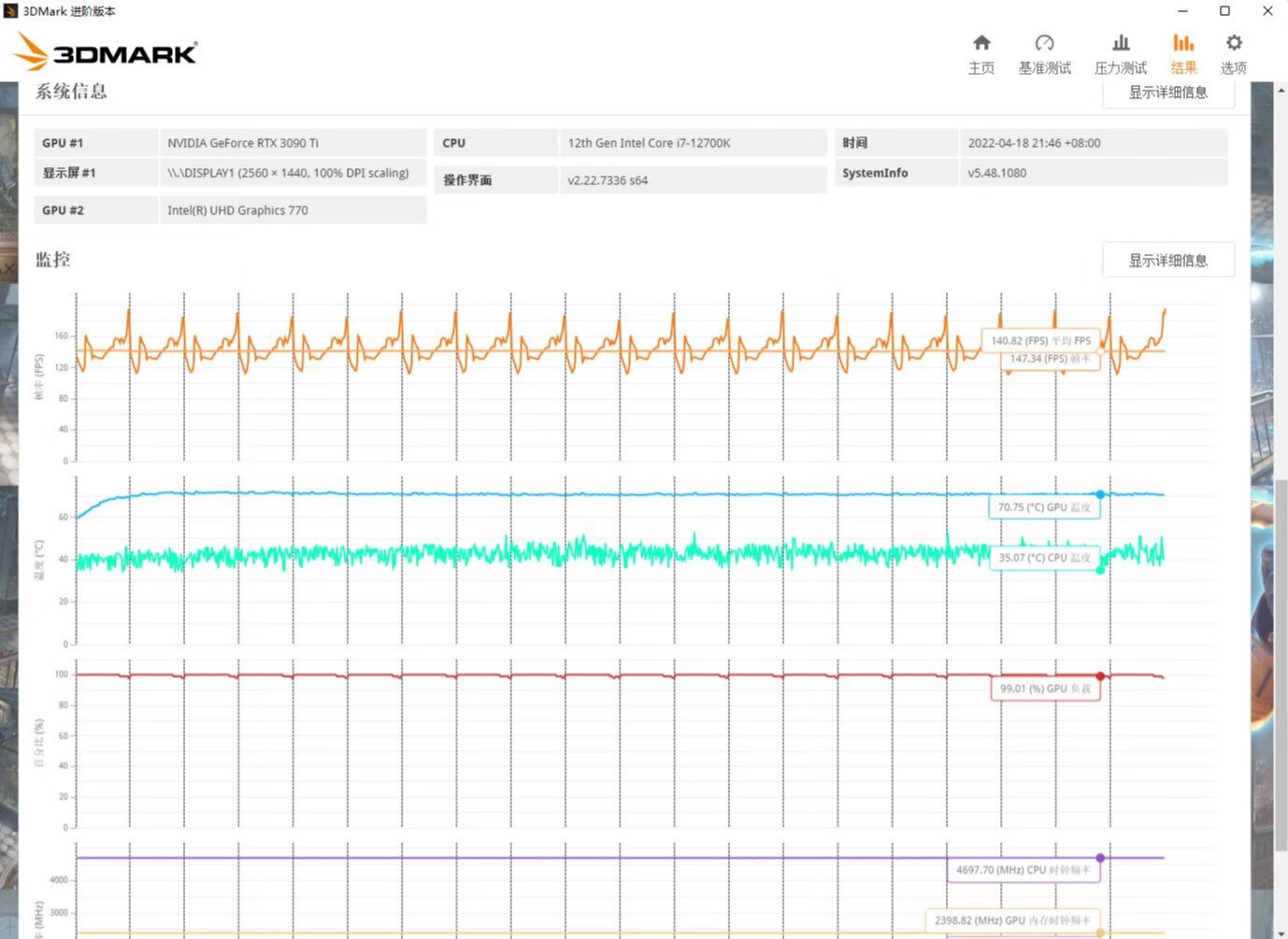
Task: Click the 140.82 (FPS) average FPS tooltip
Action: [x=1040, y=341]
